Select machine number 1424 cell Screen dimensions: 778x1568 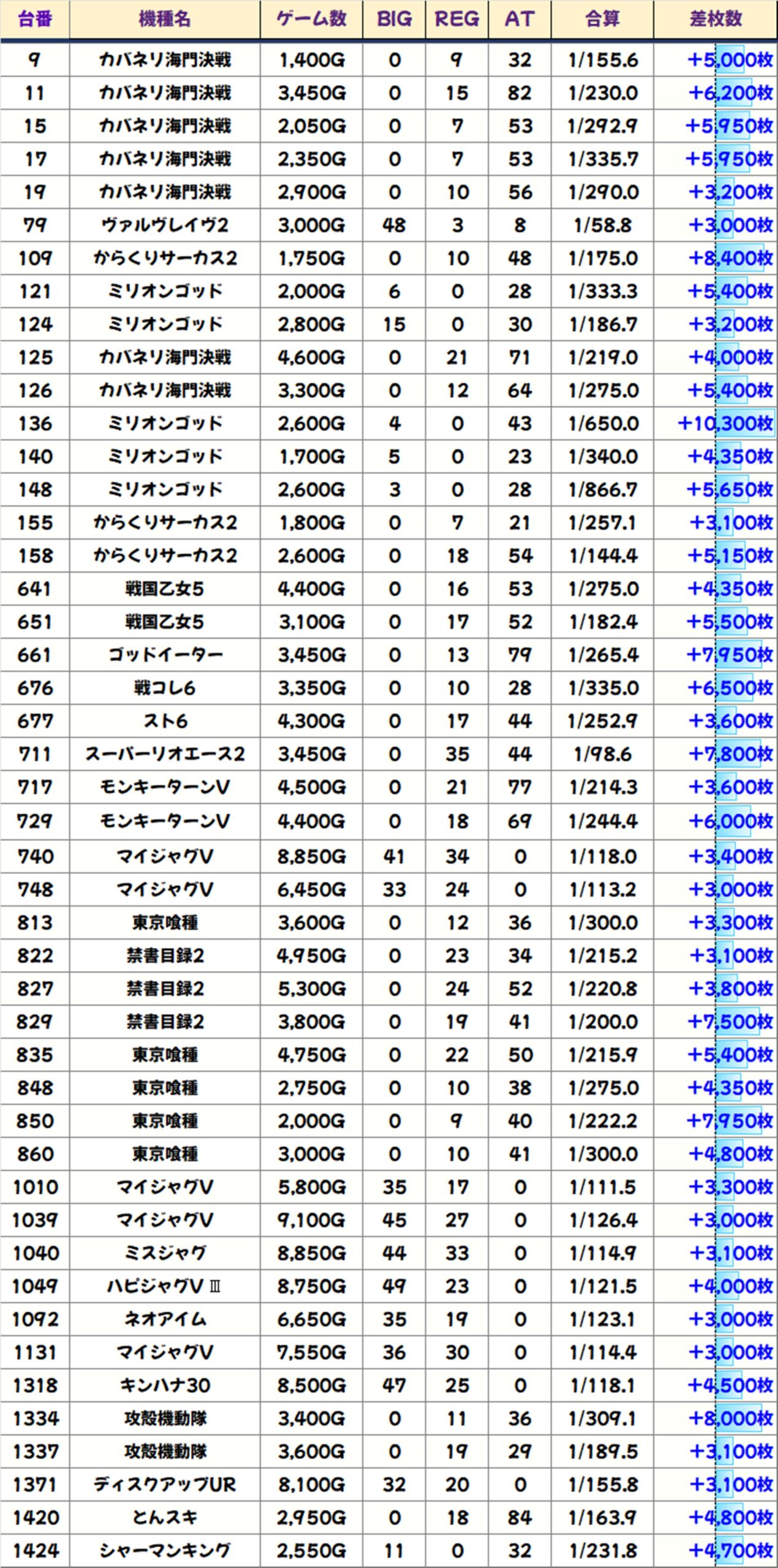35,1551
